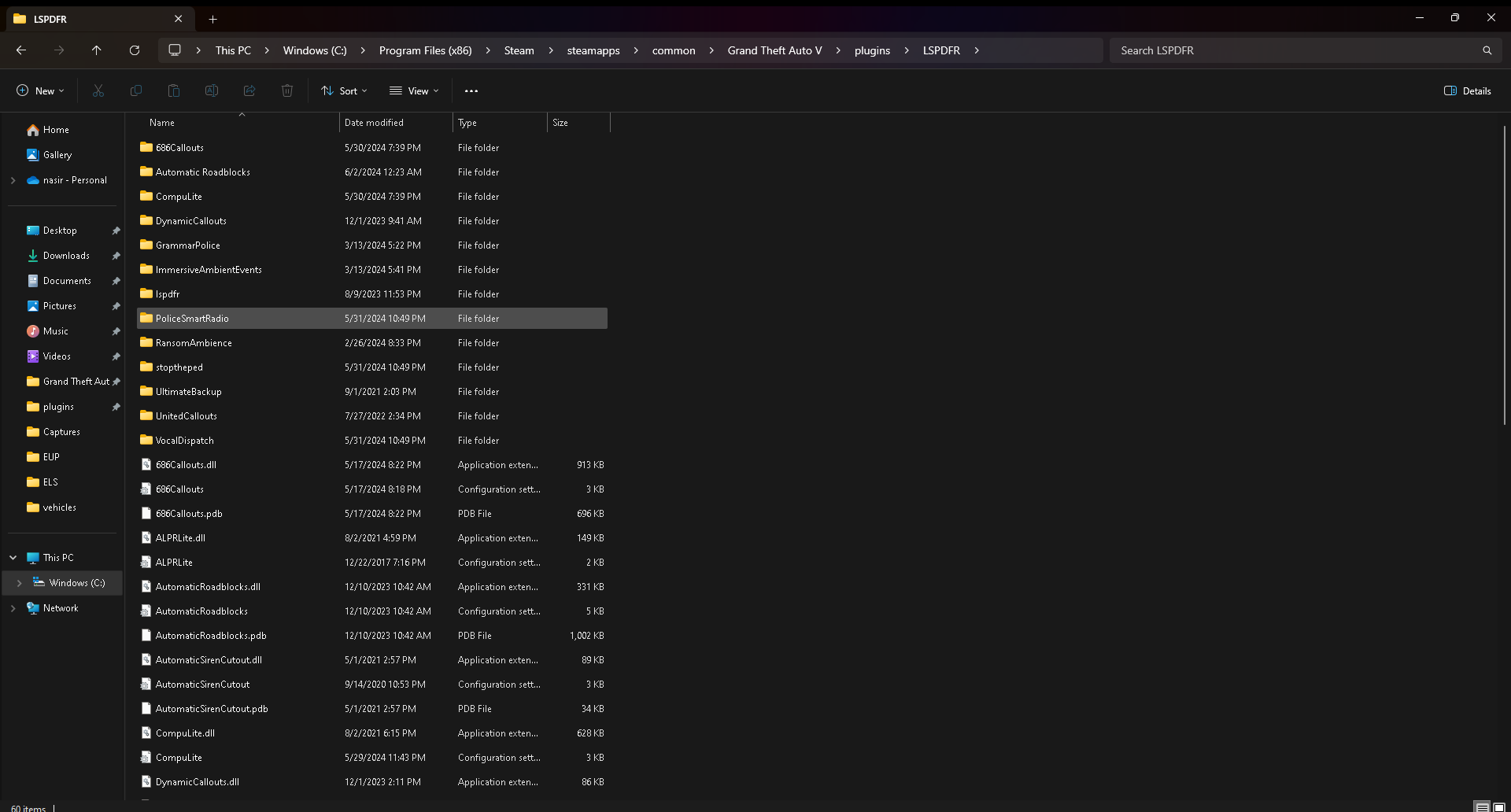1511x812 pixels.
Task: Open the pinned Desktop folder
Action: tap(61, 231)
